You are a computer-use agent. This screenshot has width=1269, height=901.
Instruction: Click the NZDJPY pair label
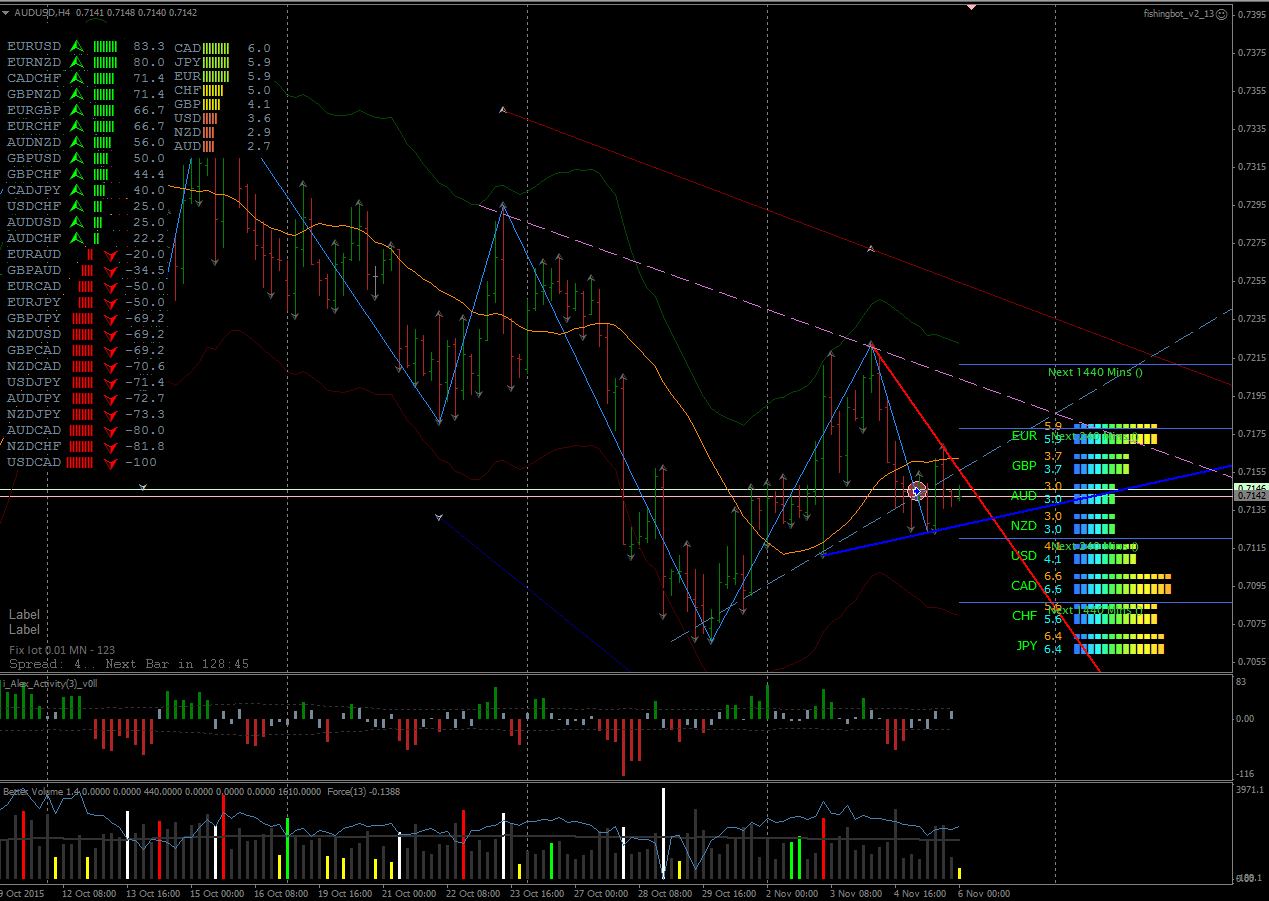34,414
